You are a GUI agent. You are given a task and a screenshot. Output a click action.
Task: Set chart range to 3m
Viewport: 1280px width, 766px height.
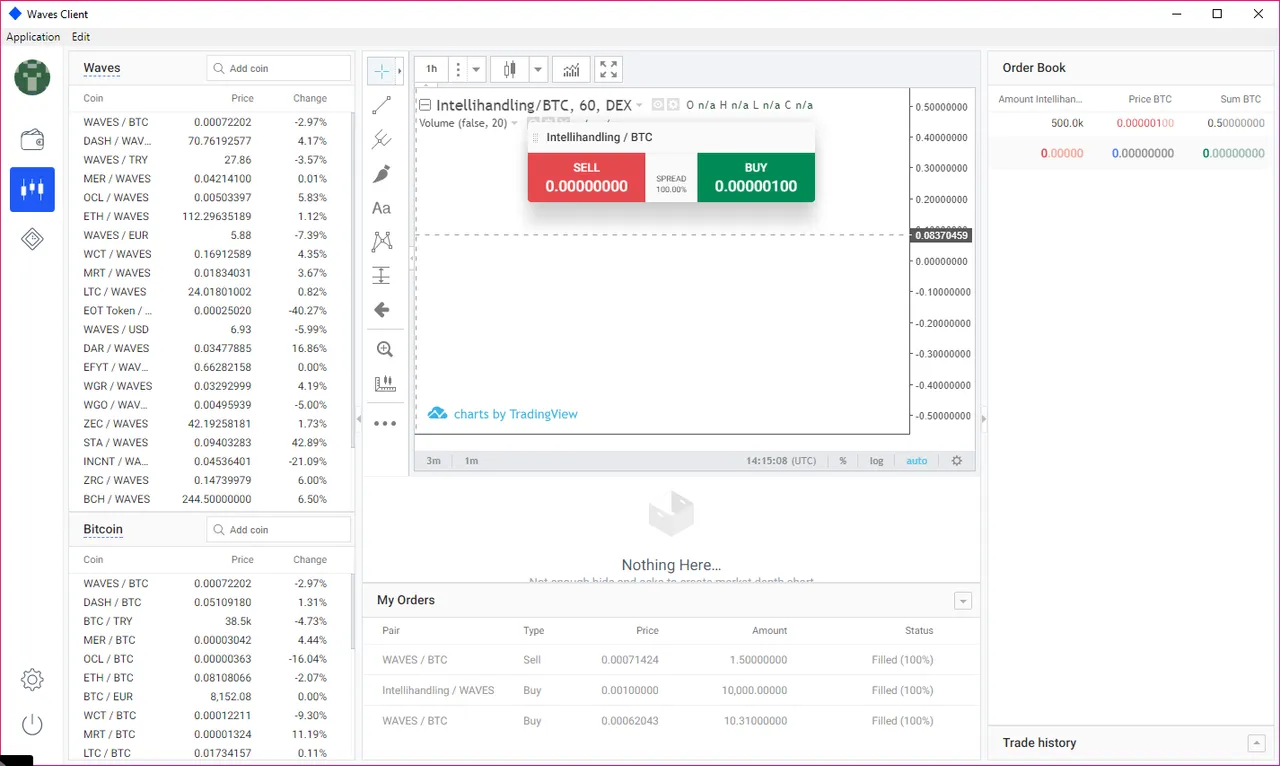(434, 461)
